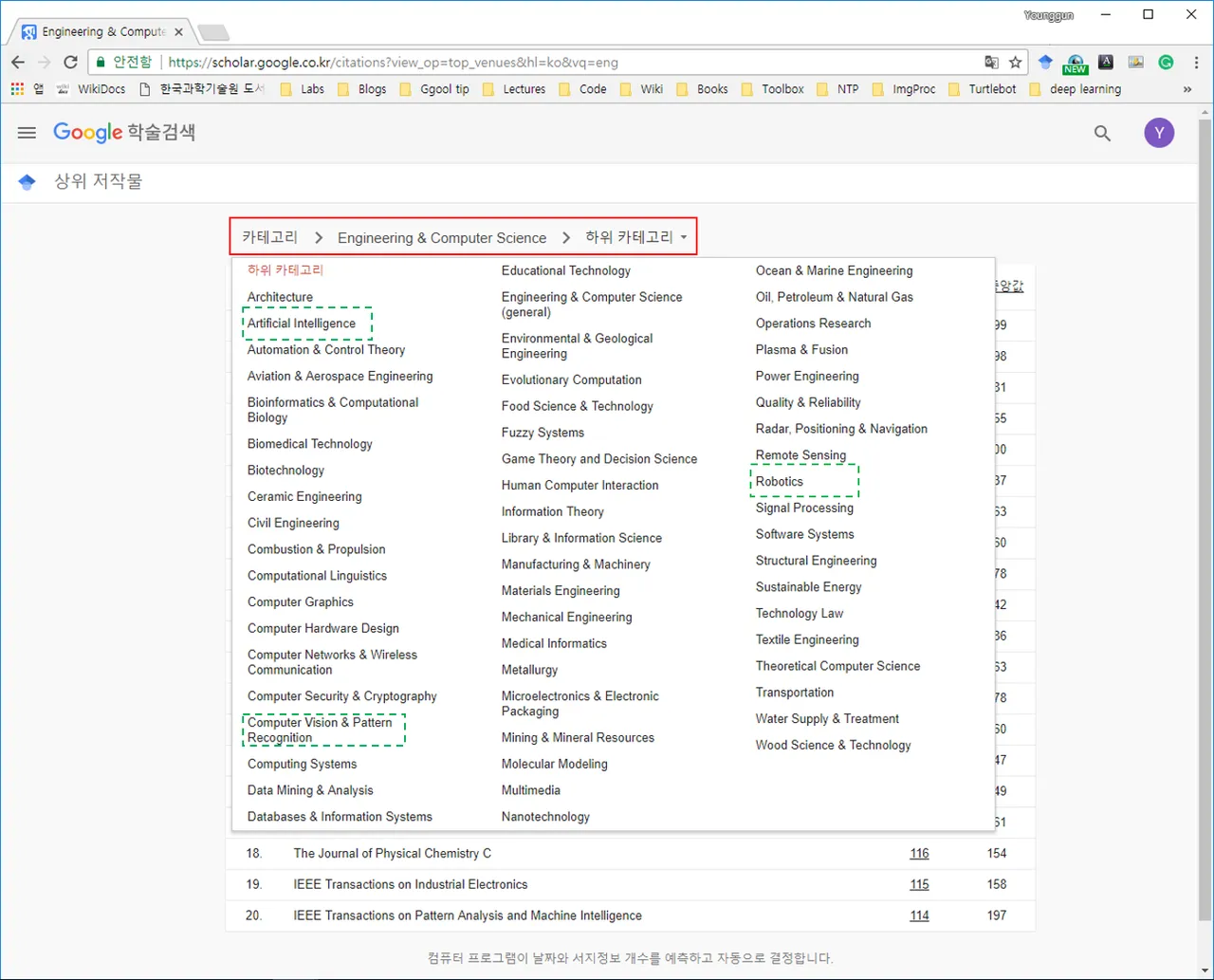This screenshot has height=980, width=1214.
Task: Choose Wood Science & Technology
Action: (833, 746)
